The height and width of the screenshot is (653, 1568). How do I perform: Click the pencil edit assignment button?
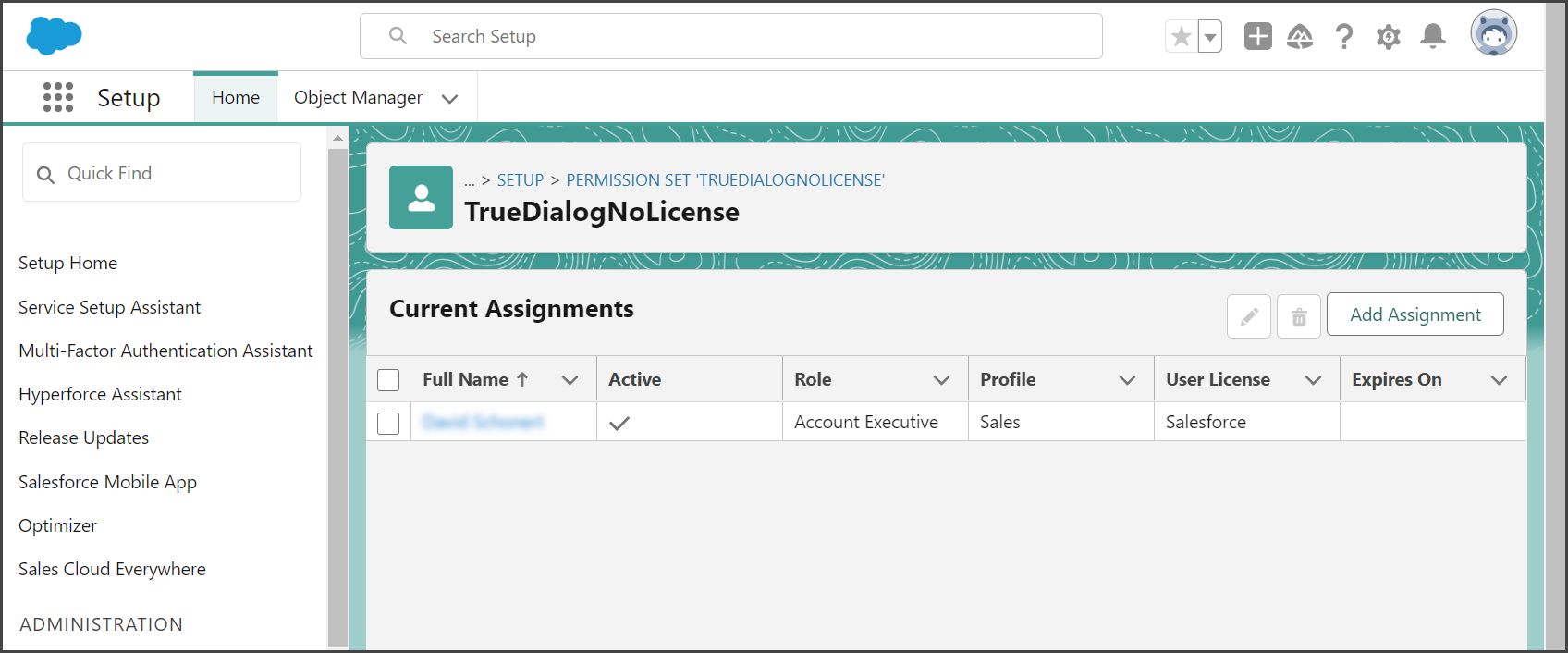pyautogui.click(x=1249, y=317)
